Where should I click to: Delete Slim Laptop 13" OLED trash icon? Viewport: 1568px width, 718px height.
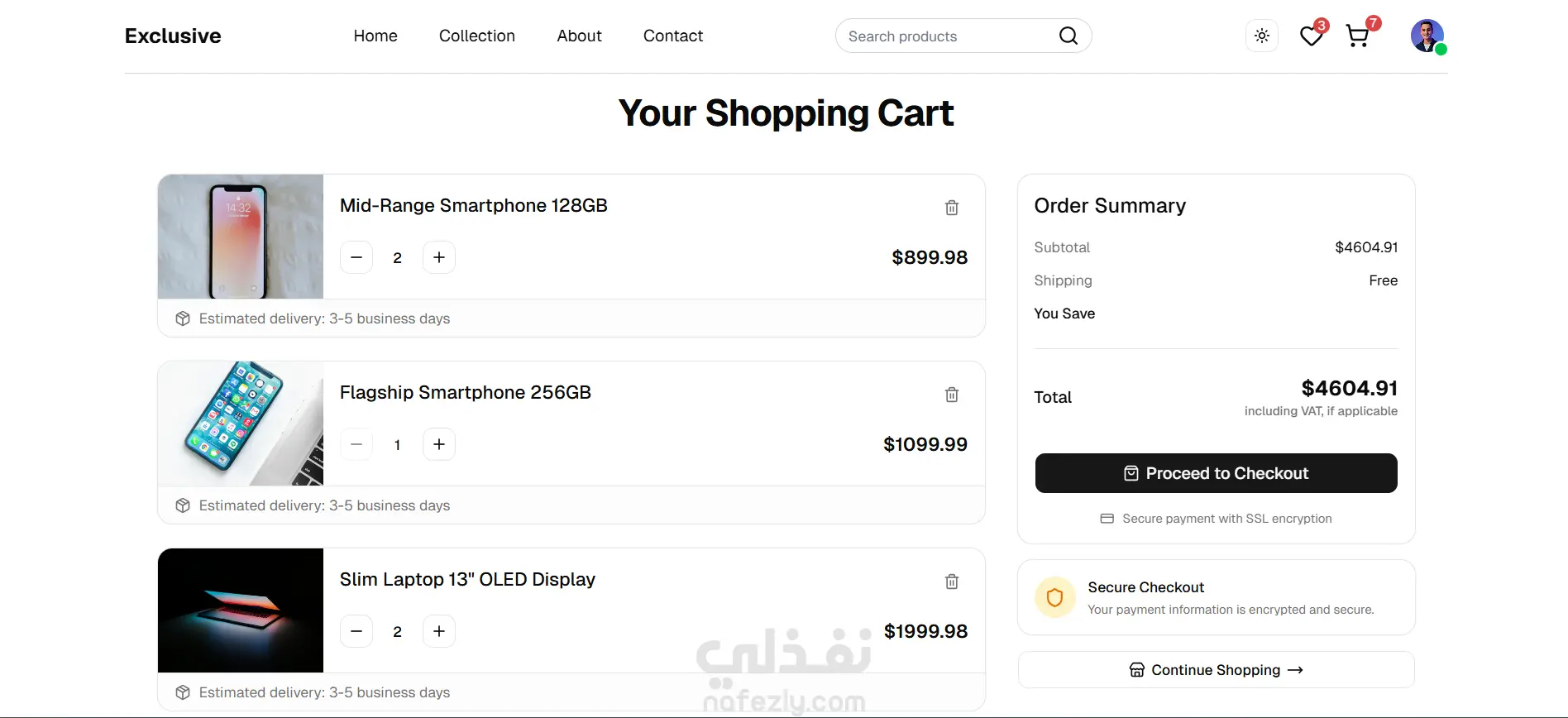[x=952, y=582]
